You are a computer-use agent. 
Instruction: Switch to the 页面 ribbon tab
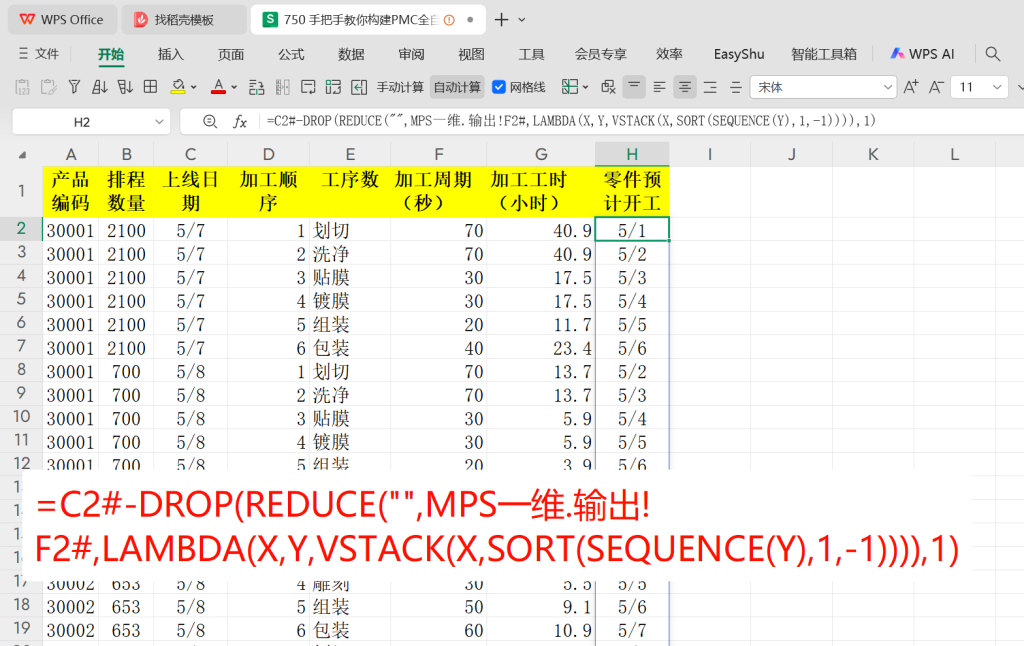231,54
